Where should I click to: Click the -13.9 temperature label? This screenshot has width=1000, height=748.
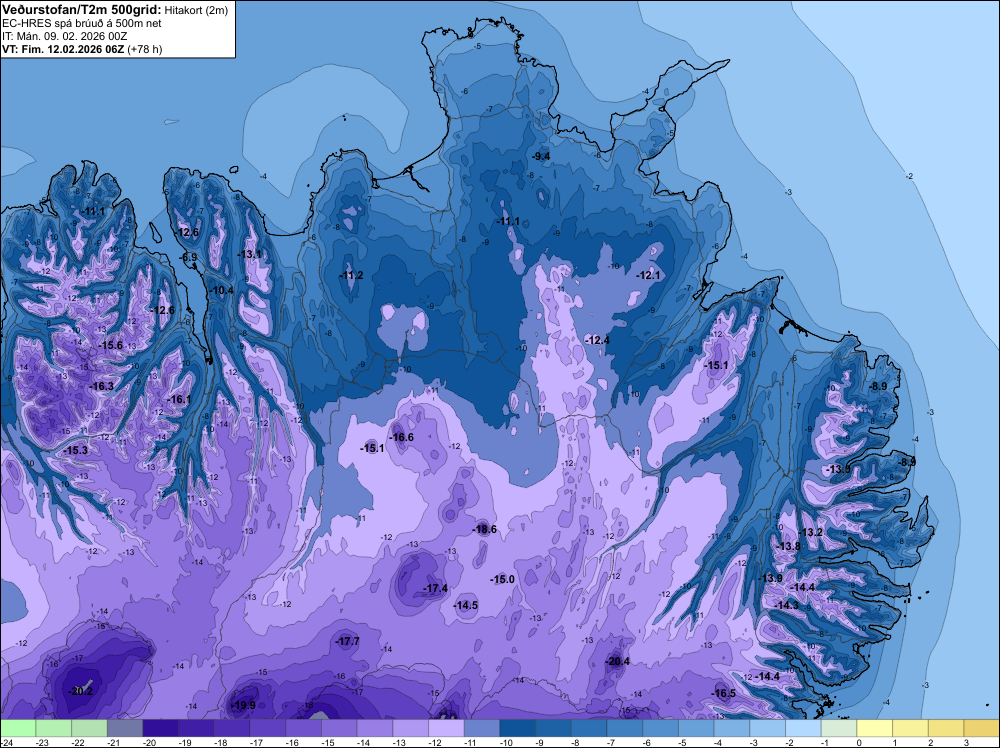pyautogui.click(x=770, y=578)
